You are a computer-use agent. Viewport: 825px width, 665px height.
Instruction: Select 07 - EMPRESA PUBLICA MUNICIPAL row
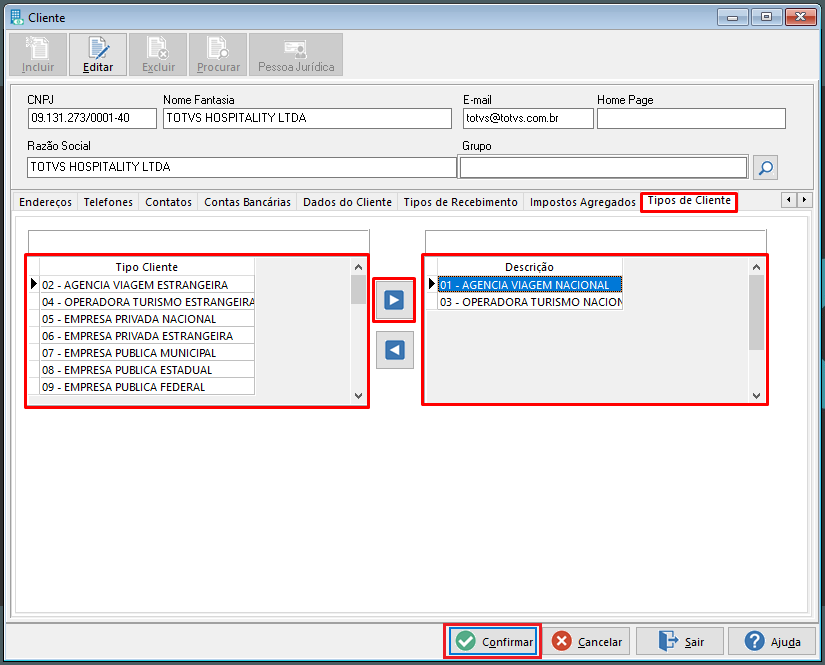147,353
